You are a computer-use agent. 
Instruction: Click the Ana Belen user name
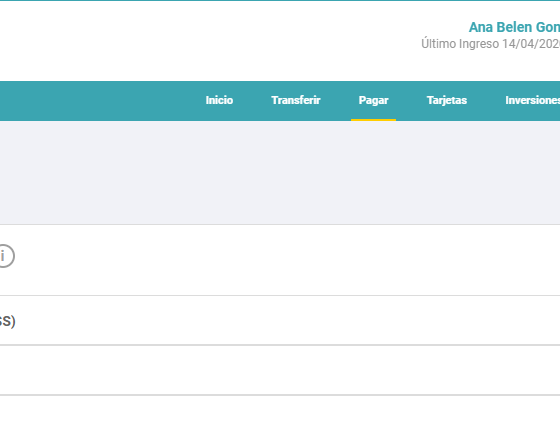514,27
